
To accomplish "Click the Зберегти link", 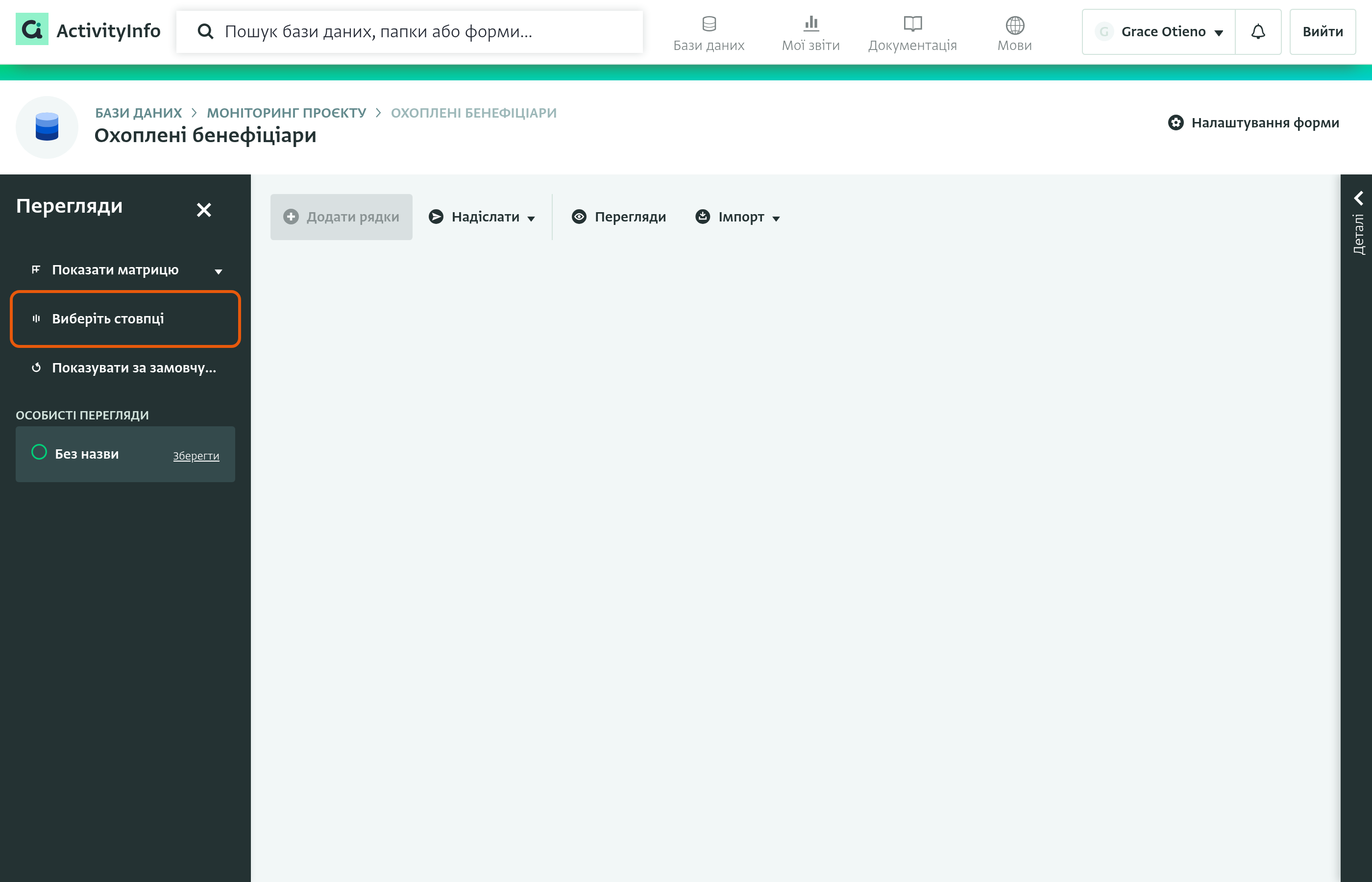I will (196, 456).
